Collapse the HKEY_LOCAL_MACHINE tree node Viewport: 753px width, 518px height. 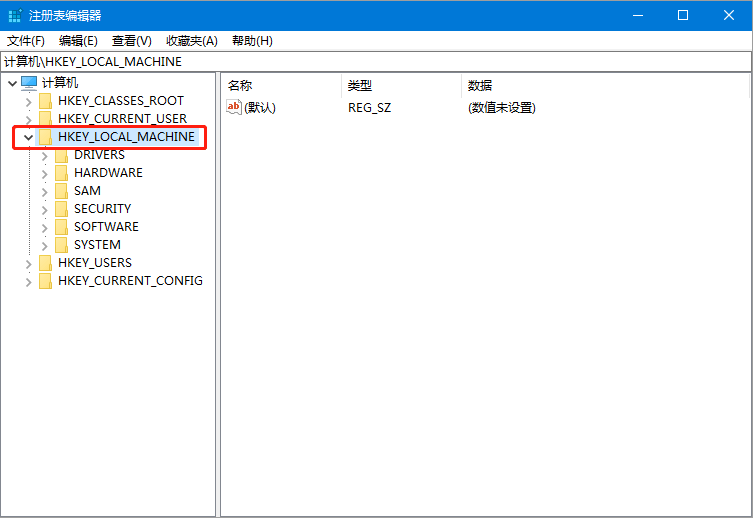(x=28, y=137)
